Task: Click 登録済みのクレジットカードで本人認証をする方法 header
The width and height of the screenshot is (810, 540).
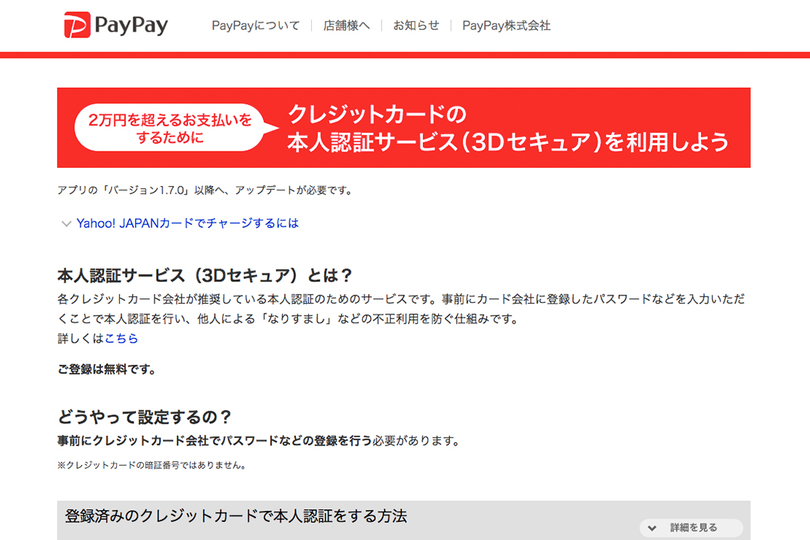Action: tap(236, 516)
